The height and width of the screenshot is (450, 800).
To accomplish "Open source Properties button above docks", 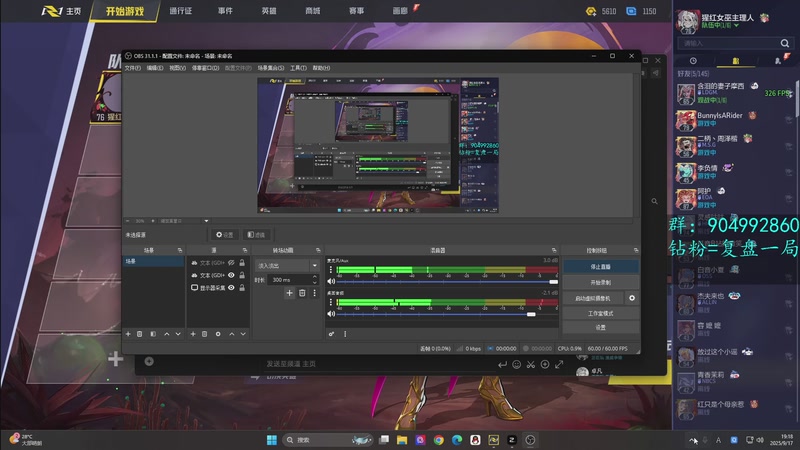I will tap(224, 235).
